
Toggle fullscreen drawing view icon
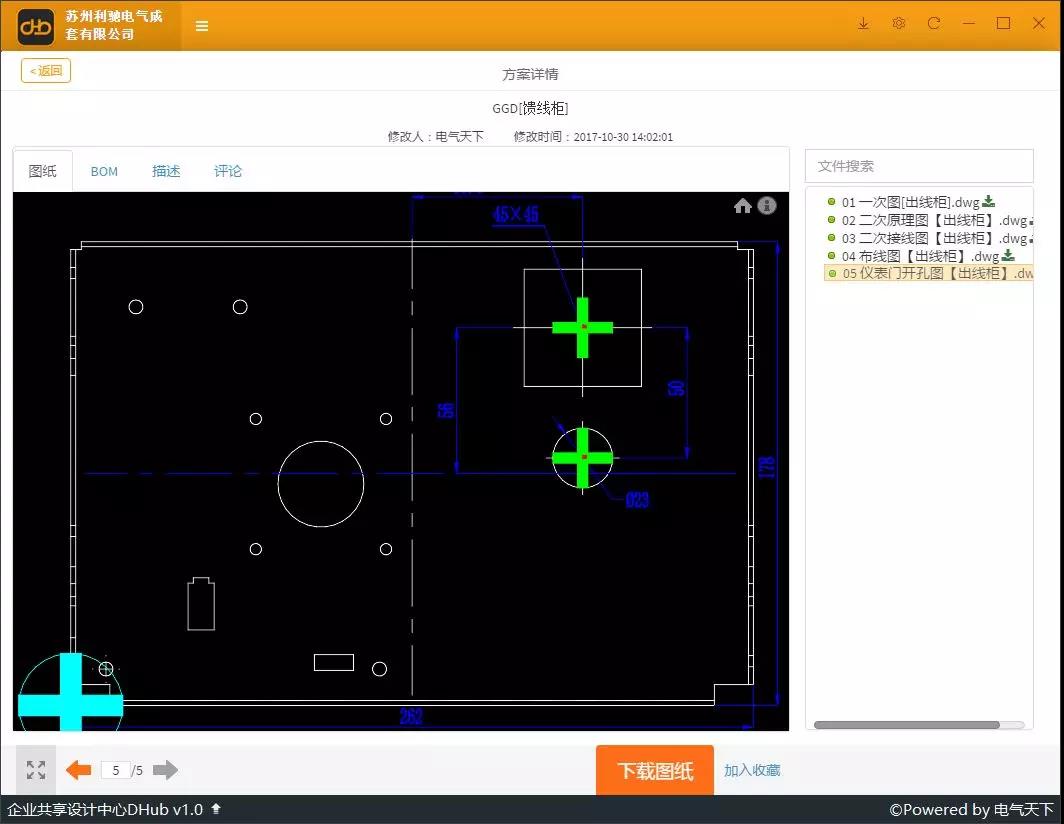click(x=36, y=770)
